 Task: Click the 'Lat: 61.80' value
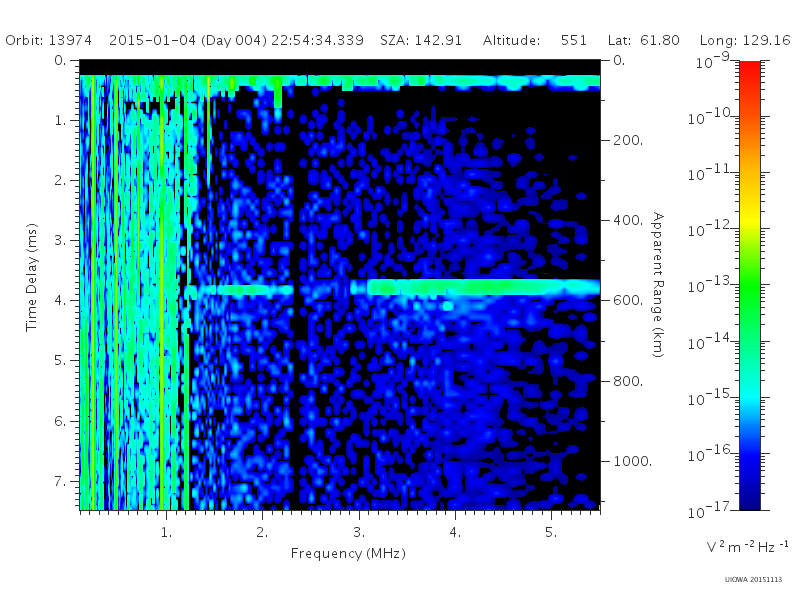click(644, 40)
